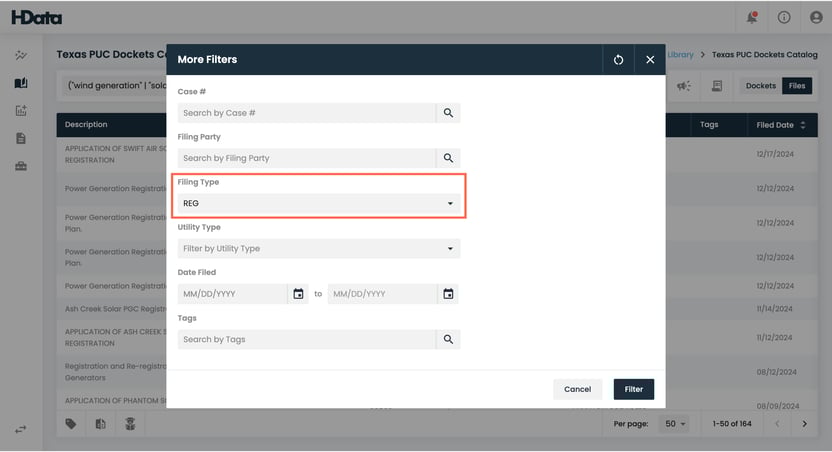Image resolution: width=832 pixels, height=452 pixels.
Task: Go to the next results page
Action: (x=804, y=424)
